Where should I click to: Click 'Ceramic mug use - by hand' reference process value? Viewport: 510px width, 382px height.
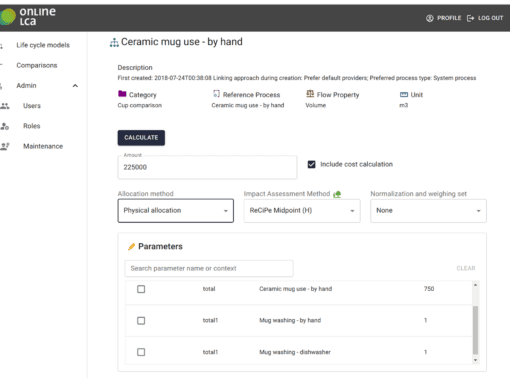click(248, 105)
